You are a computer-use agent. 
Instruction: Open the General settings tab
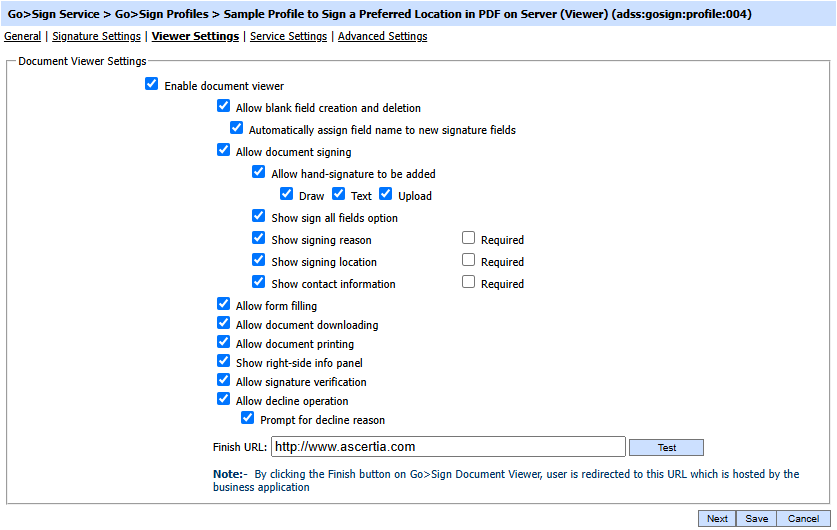click(x=23, y=37)
